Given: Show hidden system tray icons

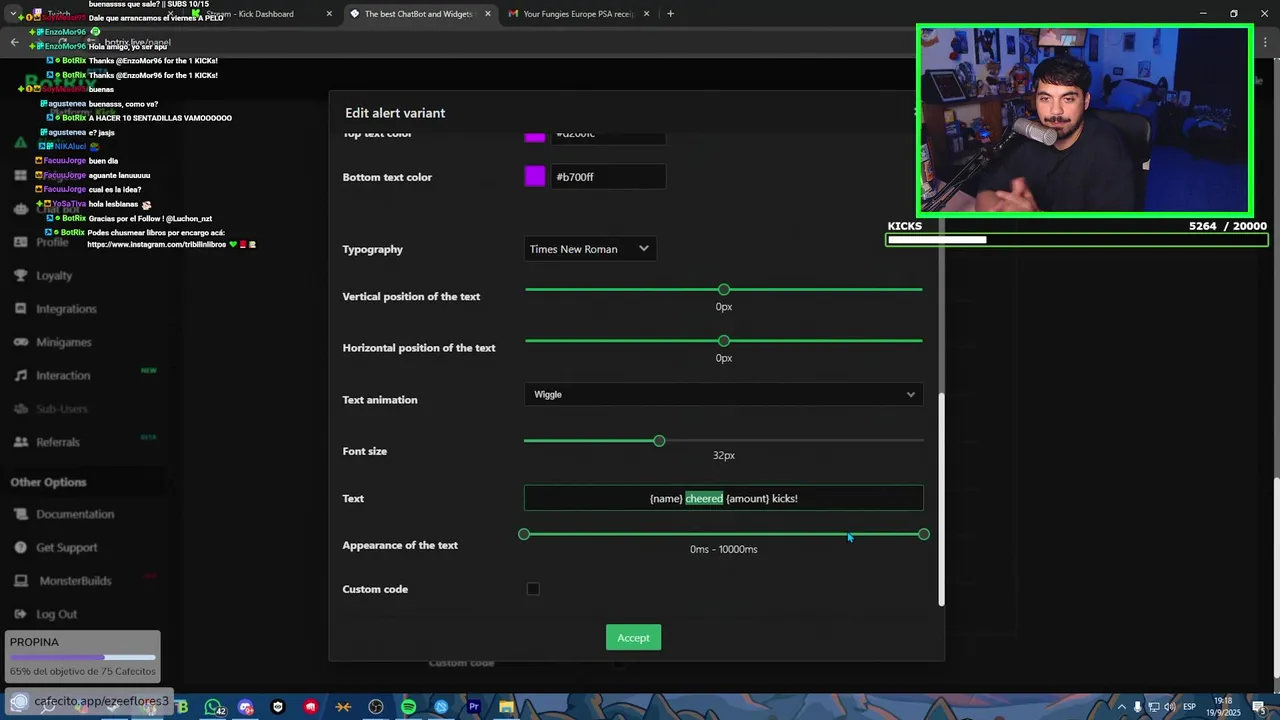Looking at the screenshot, I should tap(1120, 707).
